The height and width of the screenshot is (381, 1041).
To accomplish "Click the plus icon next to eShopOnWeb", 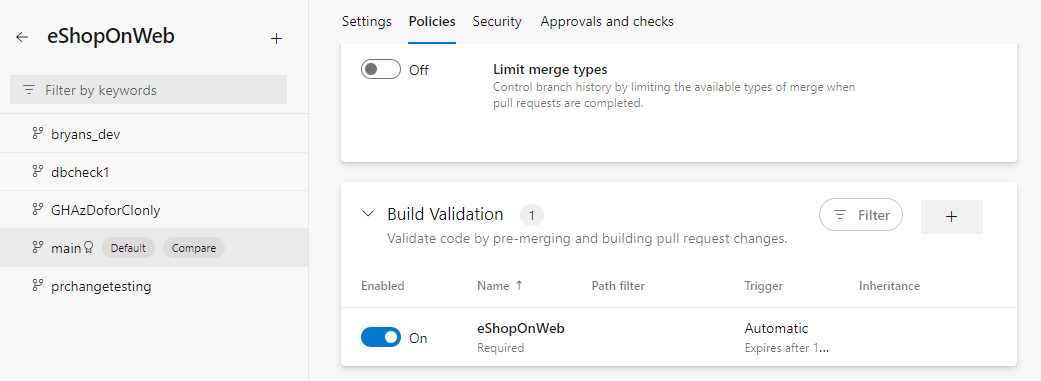I will [x=277, y=38].
